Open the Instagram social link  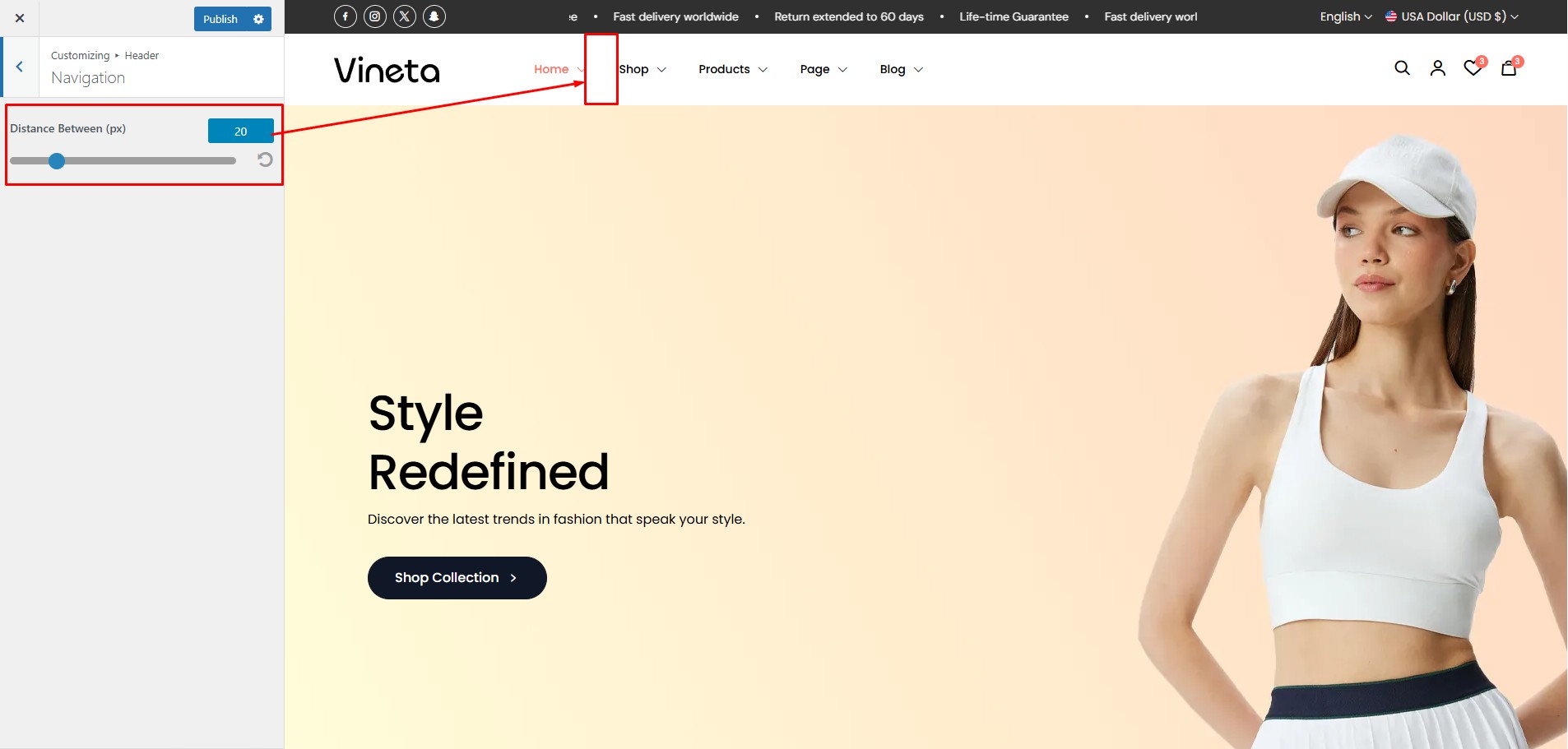coord(375,16)
